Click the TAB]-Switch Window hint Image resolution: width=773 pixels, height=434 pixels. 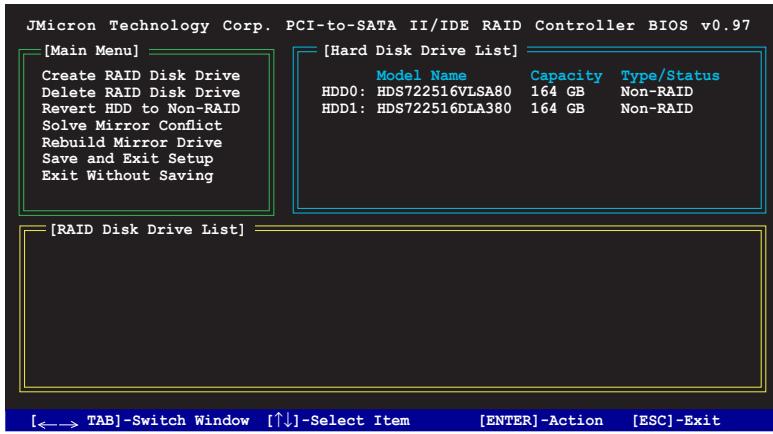[168, 421]
